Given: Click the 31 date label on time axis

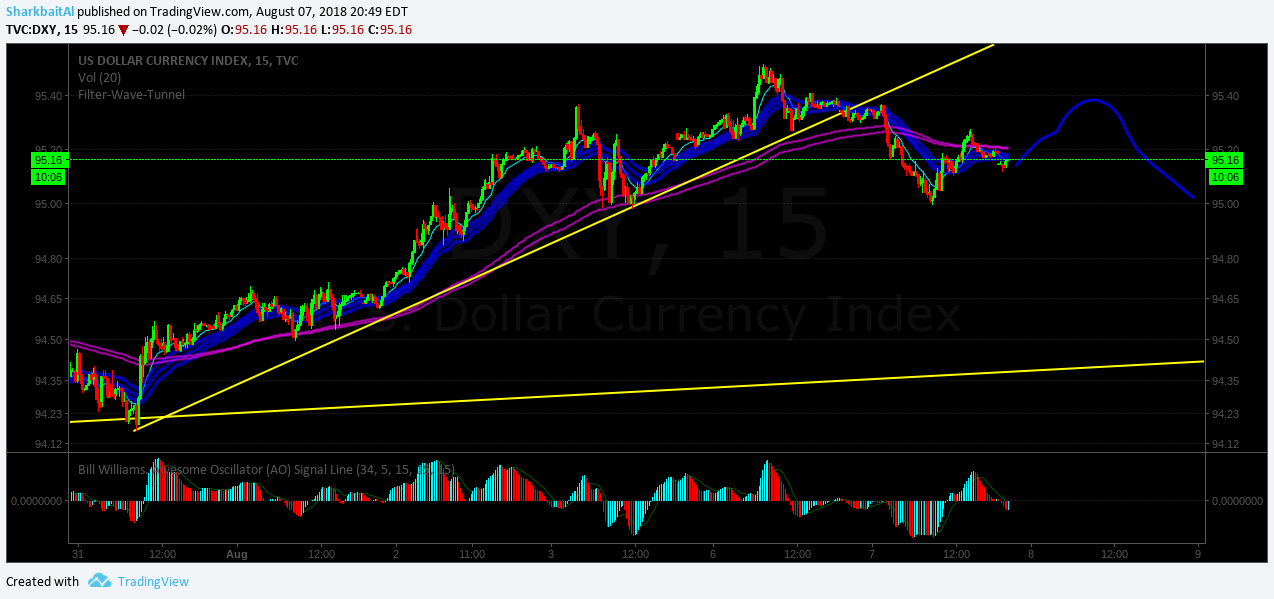Looking at the screenshot, I should (77, 553).
